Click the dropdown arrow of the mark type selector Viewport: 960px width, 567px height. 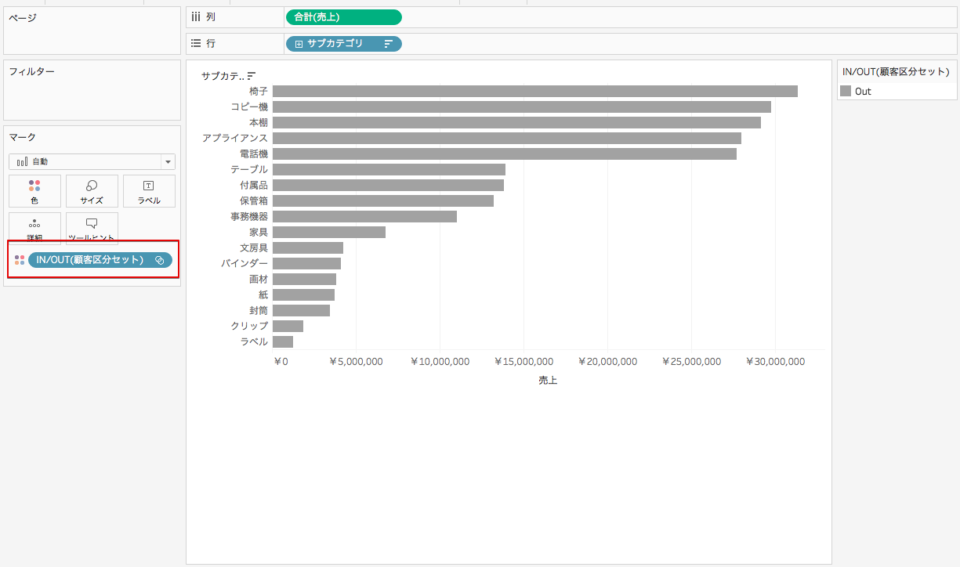tap(168, 162)
